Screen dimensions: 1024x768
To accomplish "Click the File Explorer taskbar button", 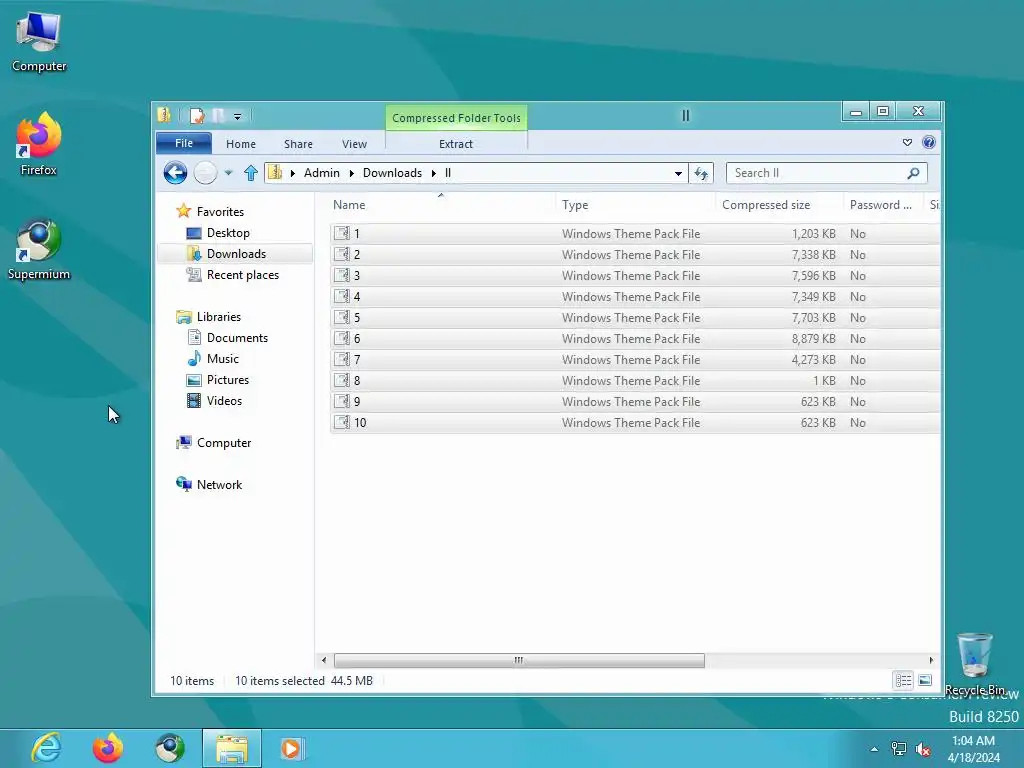I will click(x=231, y=748).
